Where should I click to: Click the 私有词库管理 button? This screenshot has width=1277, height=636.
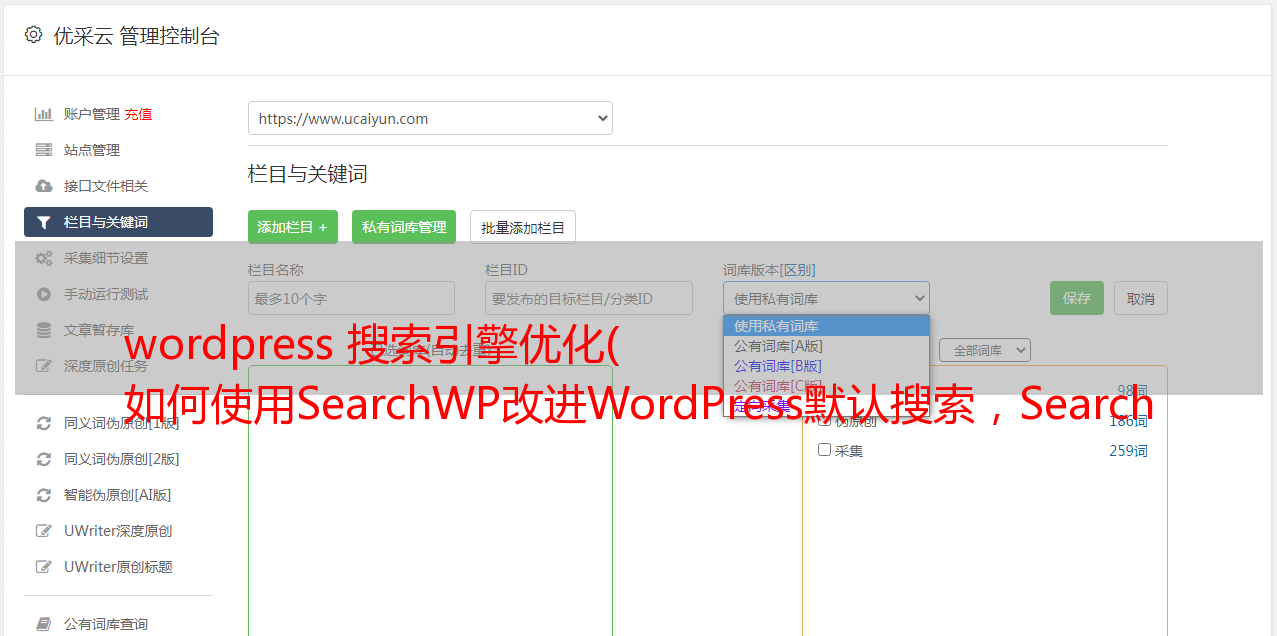click(404, 227)
